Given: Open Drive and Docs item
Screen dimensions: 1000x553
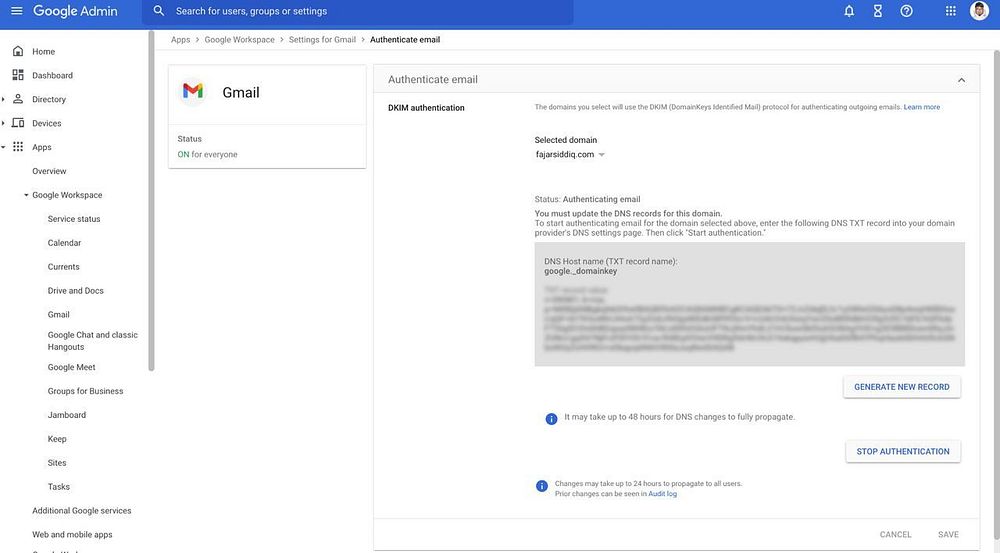Looking at the screenshot, I should tap(75, 291).
